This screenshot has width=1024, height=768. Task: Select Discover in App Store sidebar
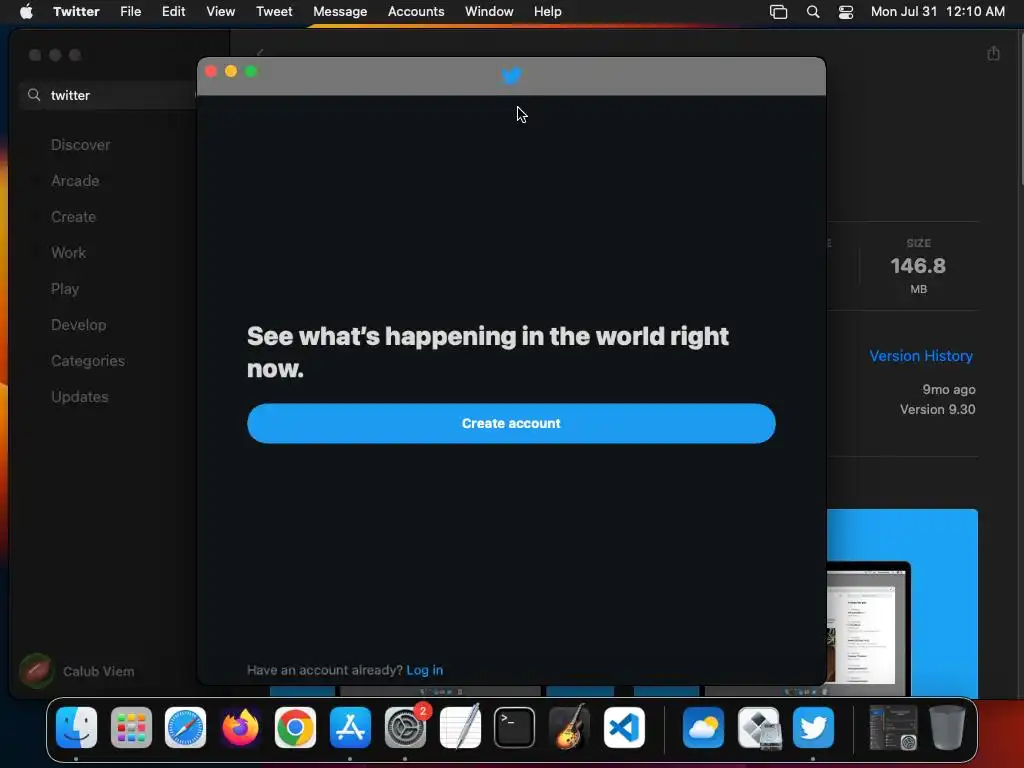point(80,145)
